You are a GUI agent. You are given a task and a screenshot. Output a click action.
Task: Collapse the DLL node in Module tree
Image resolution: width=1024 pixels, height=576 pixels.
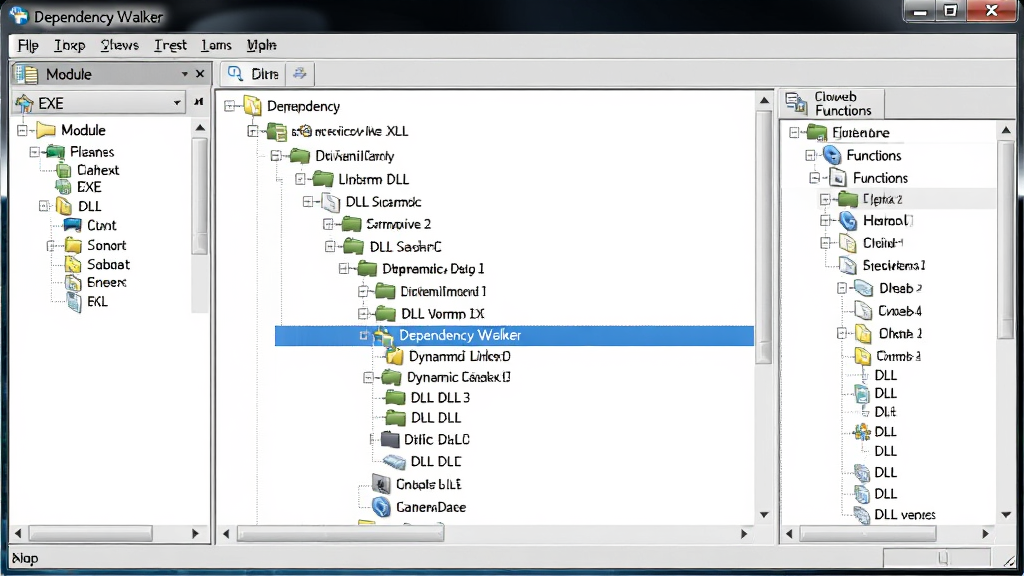click(x=44, y=206)
